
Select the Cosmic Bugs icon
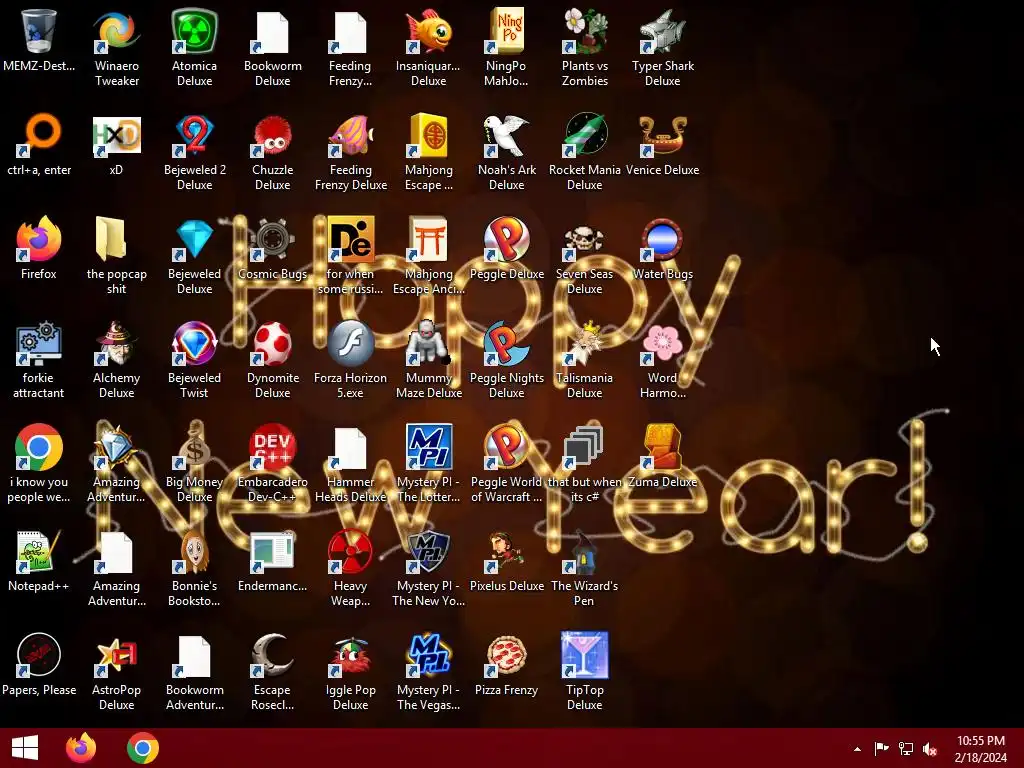[x=272, y=239]
